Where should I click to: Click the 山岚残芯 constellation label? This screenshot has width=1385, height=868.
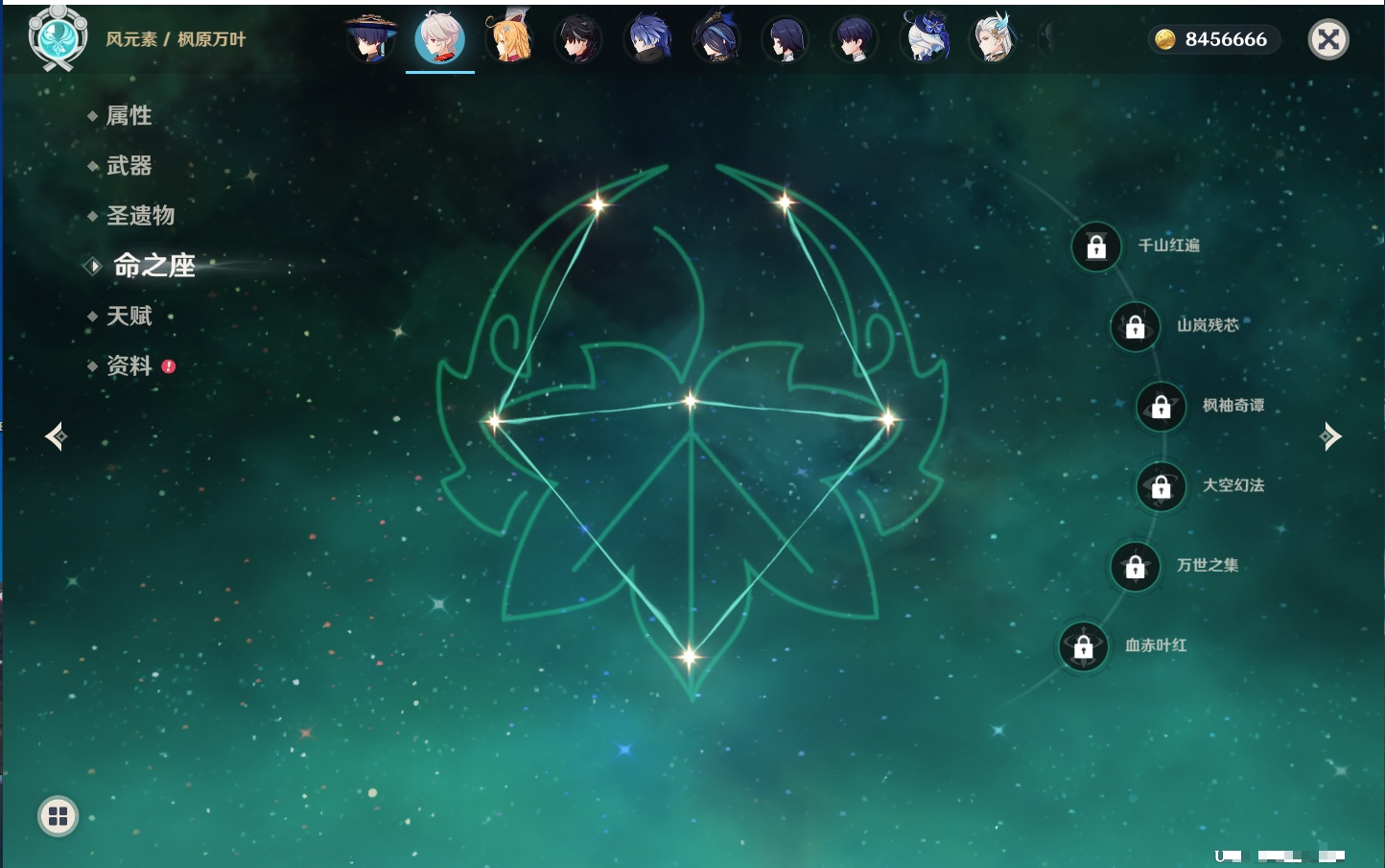(x=1208, y=325)
